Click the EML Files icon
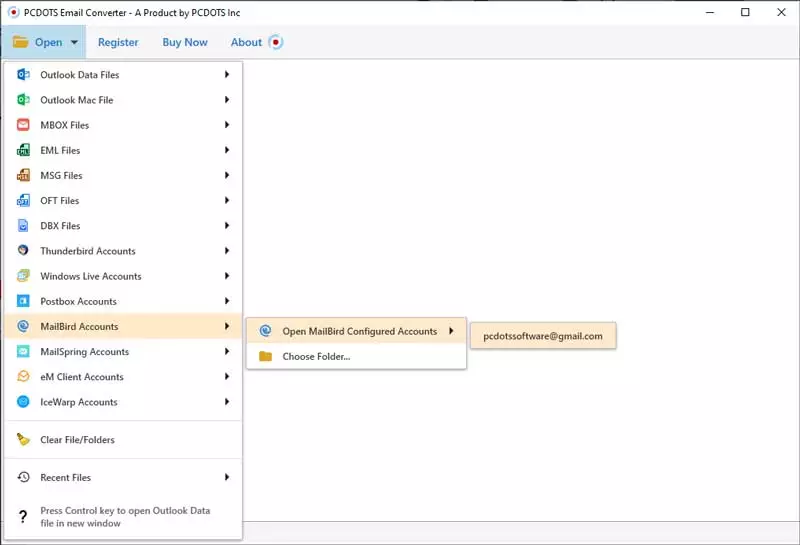This screenshot has height=545, width=800. pyautogui.click(x=23, y=150)
